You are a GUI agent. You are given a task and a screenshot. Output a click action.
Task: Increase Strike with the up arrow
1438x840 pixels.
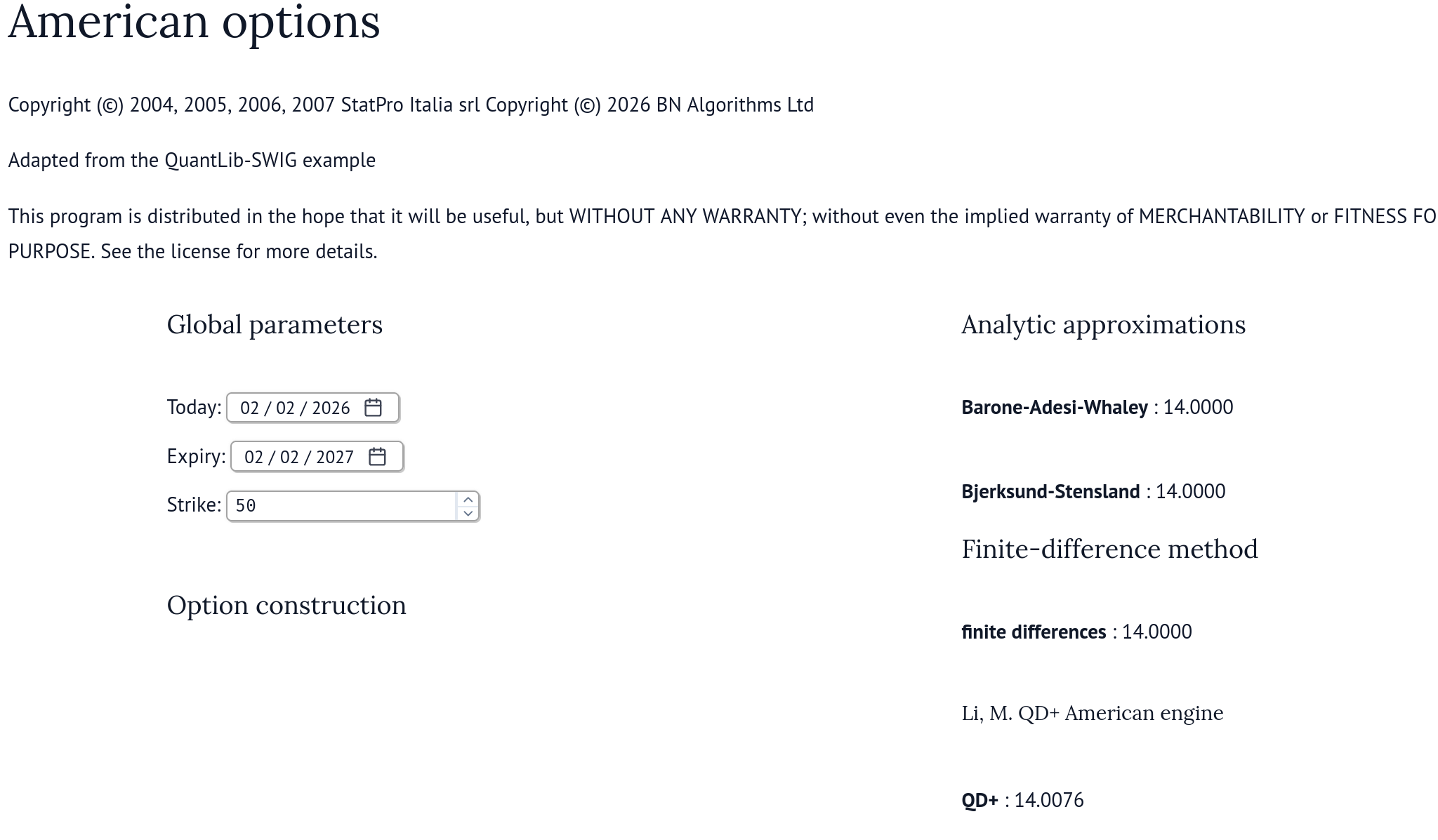point(468,500)
